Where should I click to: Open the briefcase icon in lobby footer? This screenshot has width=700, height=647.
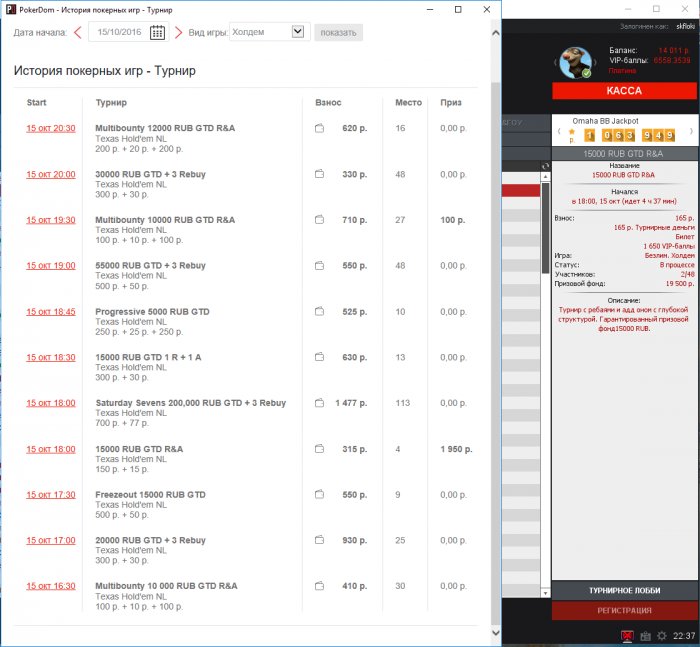pos(645,636)
